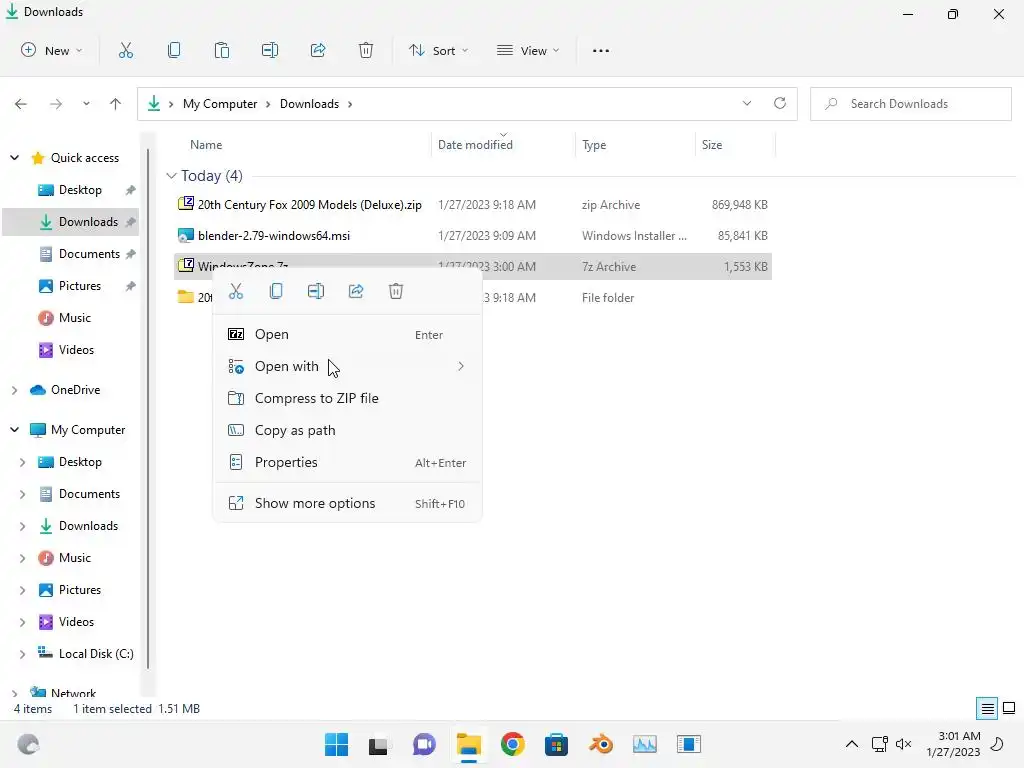Click the Date modified column header

pyautogui.click(x=475, y=145)
